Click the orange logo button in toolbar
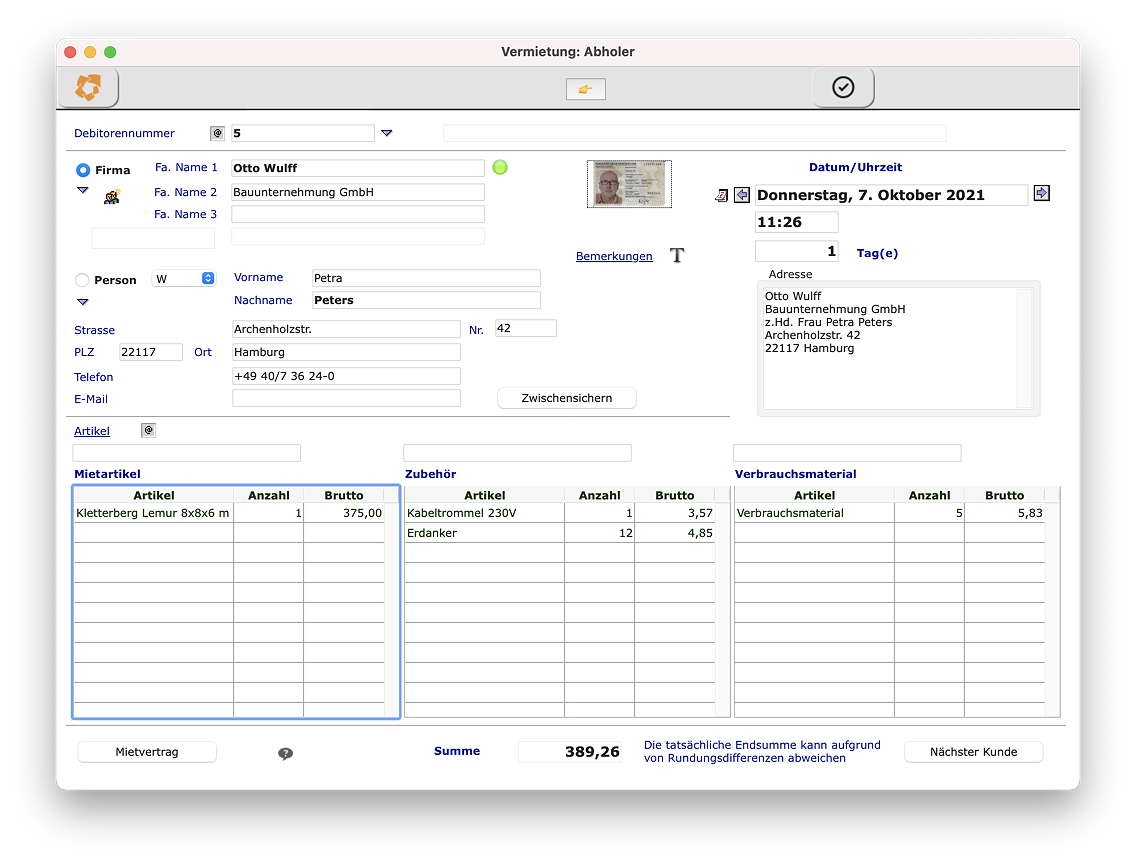The image size is (1136, 864). click(89, 88)
